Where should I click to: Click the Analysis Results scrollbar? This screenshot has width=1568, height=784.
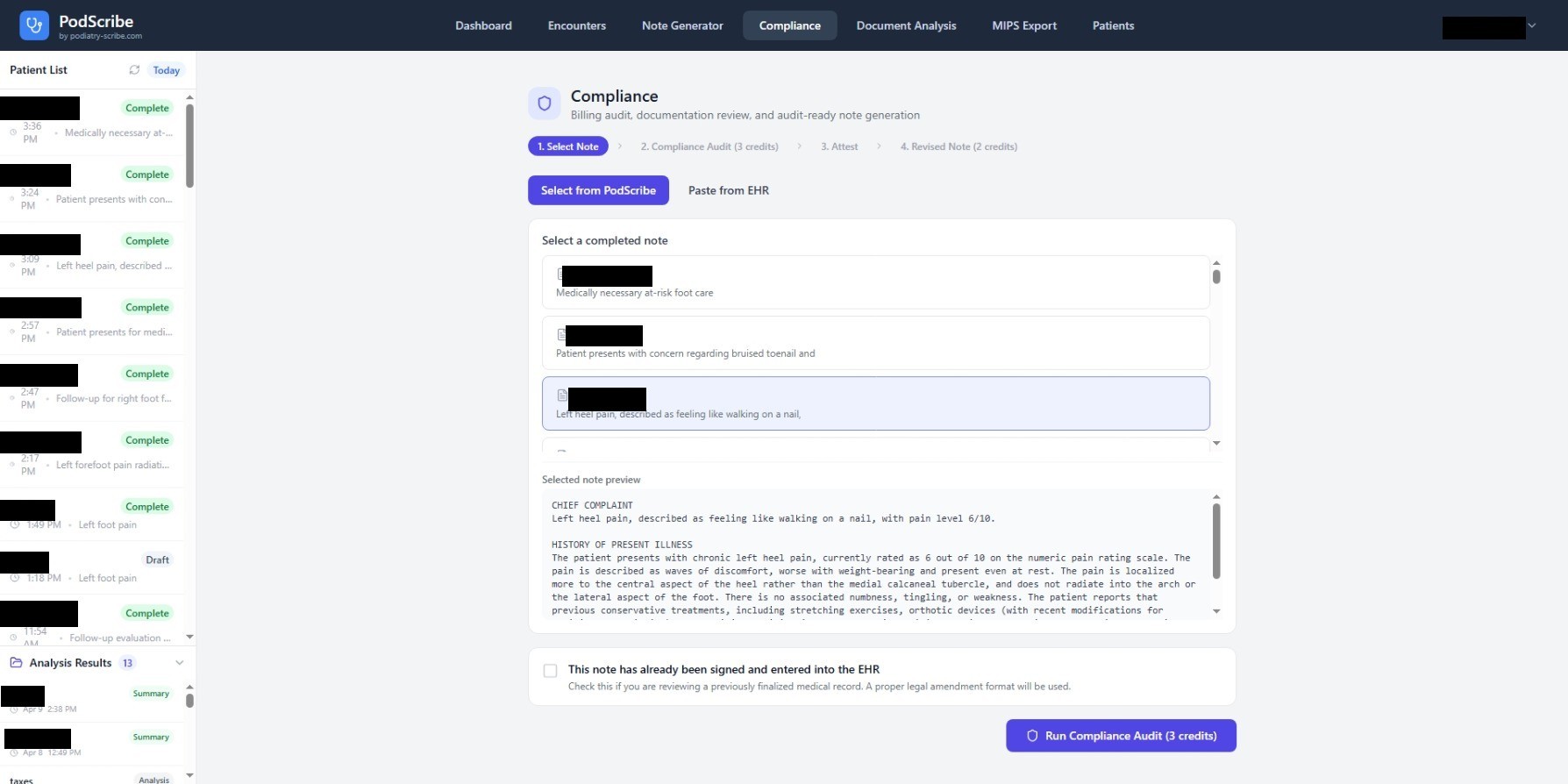click(189, 701)
